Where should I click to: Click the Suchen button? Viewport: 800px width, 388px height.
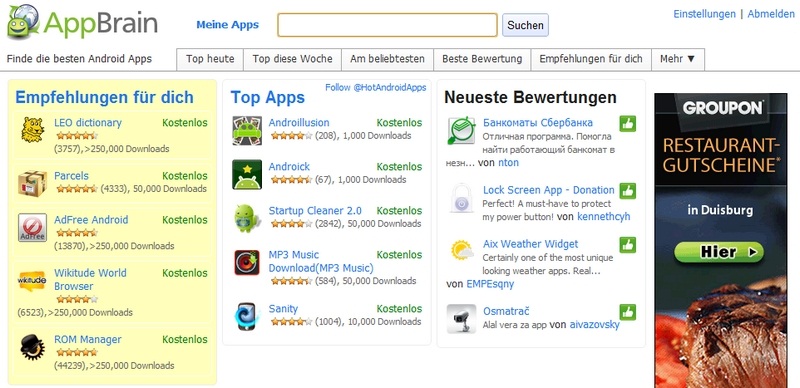pos(526,25)
